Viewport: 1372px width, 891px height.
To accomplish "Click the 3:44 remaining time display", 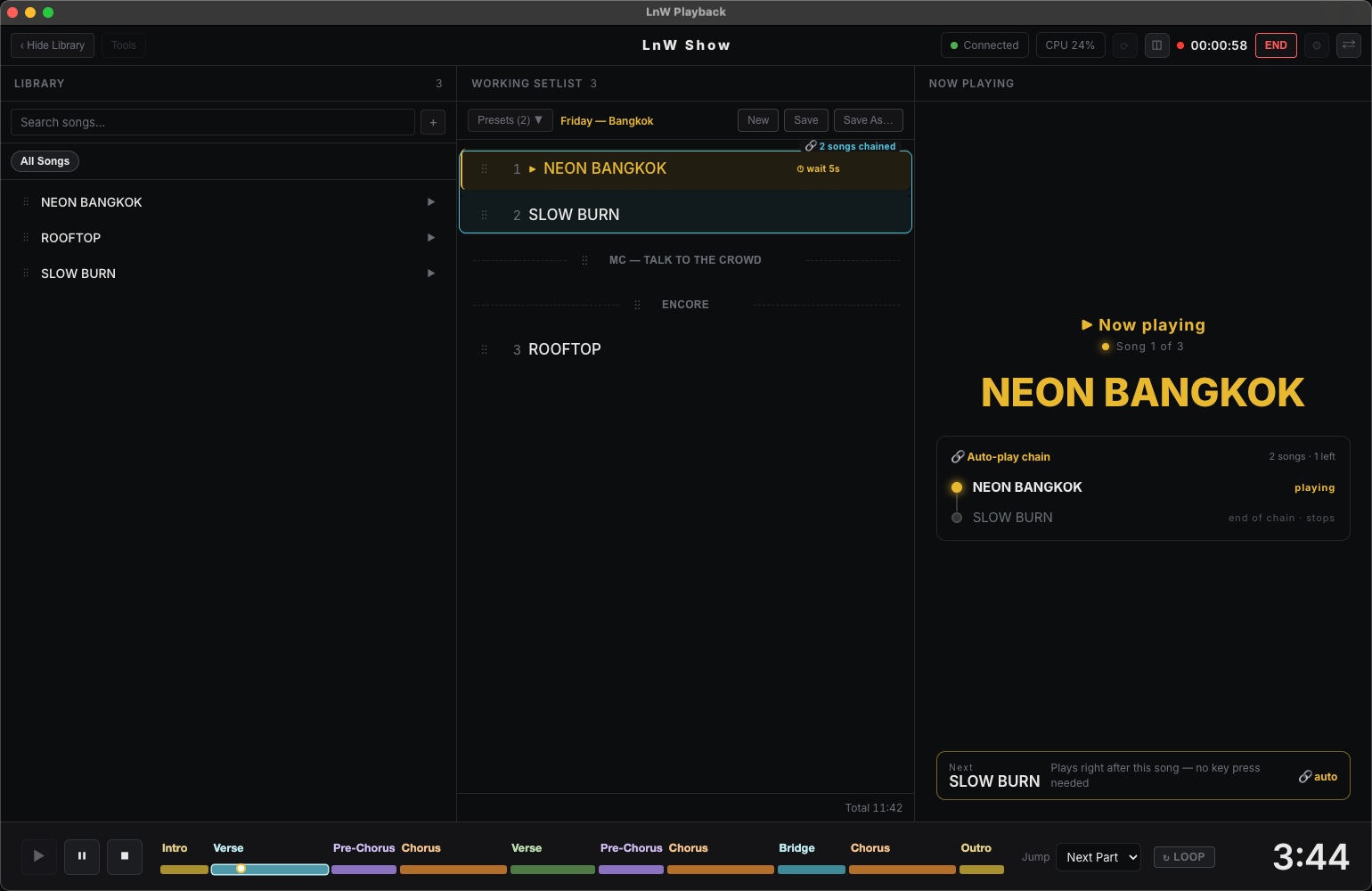I will coord(1311,857).
